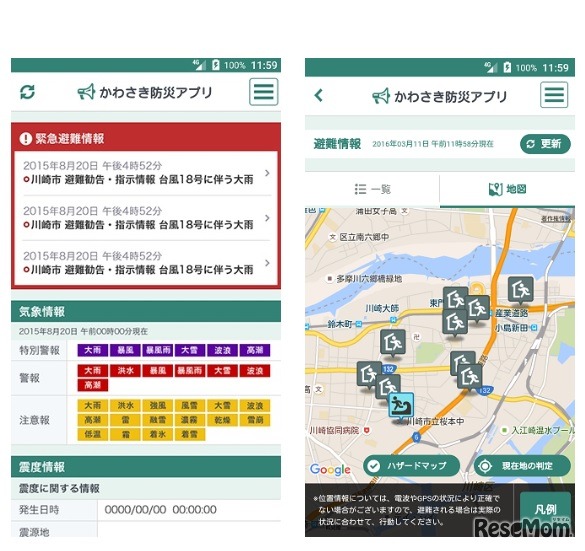The image size is (585, 551).
Task: Tap the purple 大雨 special warning tag
Action: coord(93,350)
